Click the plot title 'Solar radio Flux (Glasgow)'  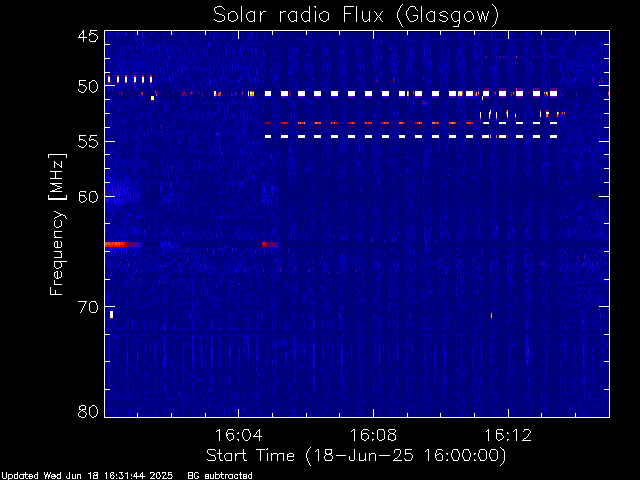click(356, 16)
